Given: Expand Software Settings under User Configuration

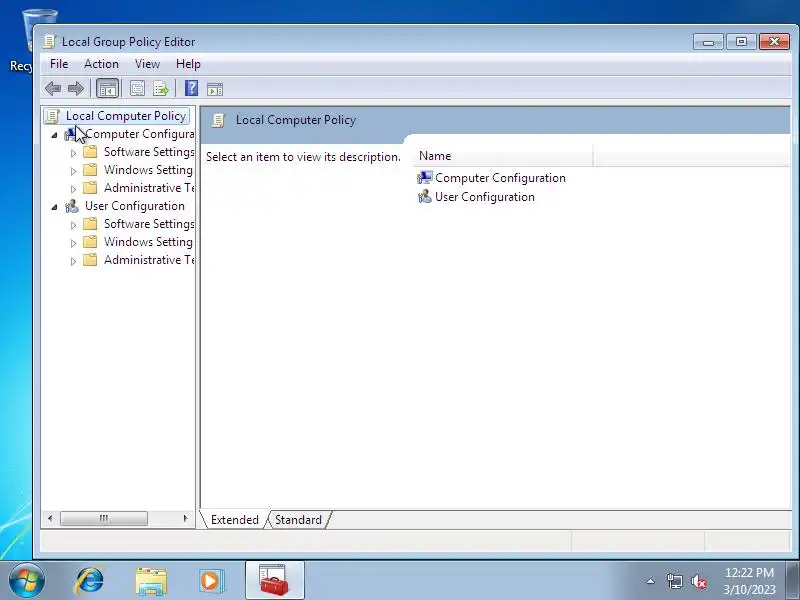Looking at the screenshot, I should 73,225.
